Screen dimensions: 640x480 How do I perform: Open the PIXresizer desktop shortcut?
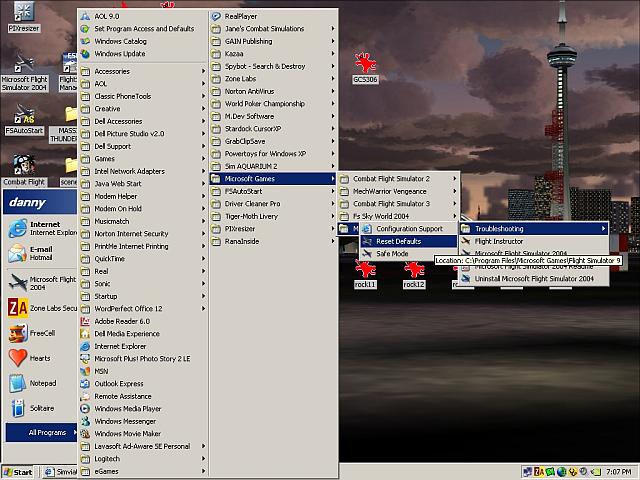point(24,17)
